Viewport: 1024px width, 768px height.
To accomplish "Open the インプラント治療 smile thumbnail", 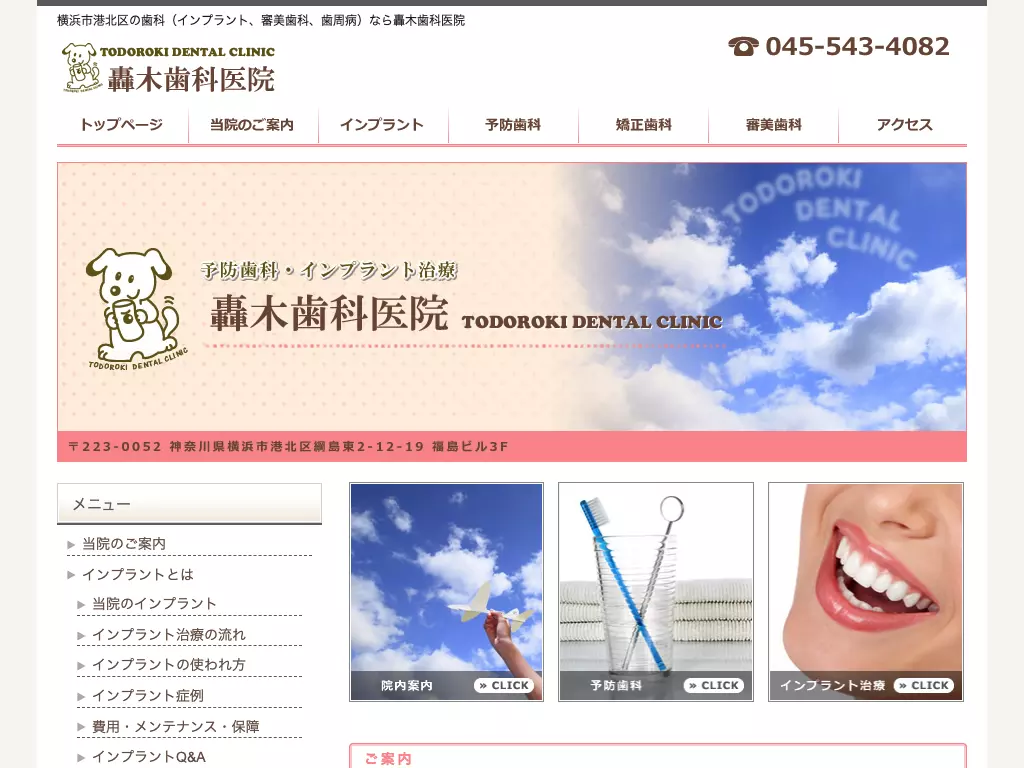I will tap(866, 592).
